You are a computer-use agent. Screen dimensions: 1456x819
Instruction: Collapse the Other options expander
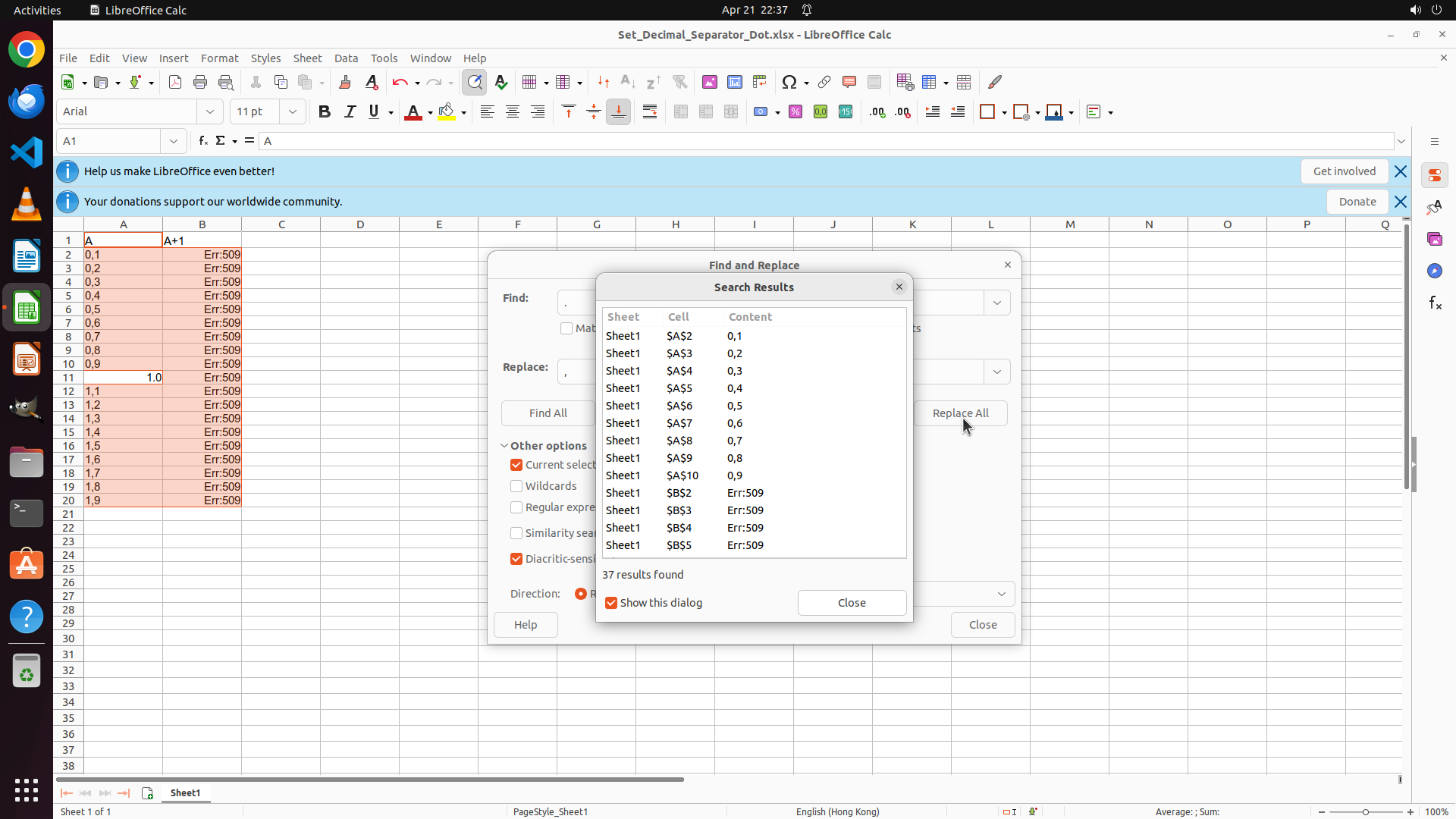click(504, 446)
